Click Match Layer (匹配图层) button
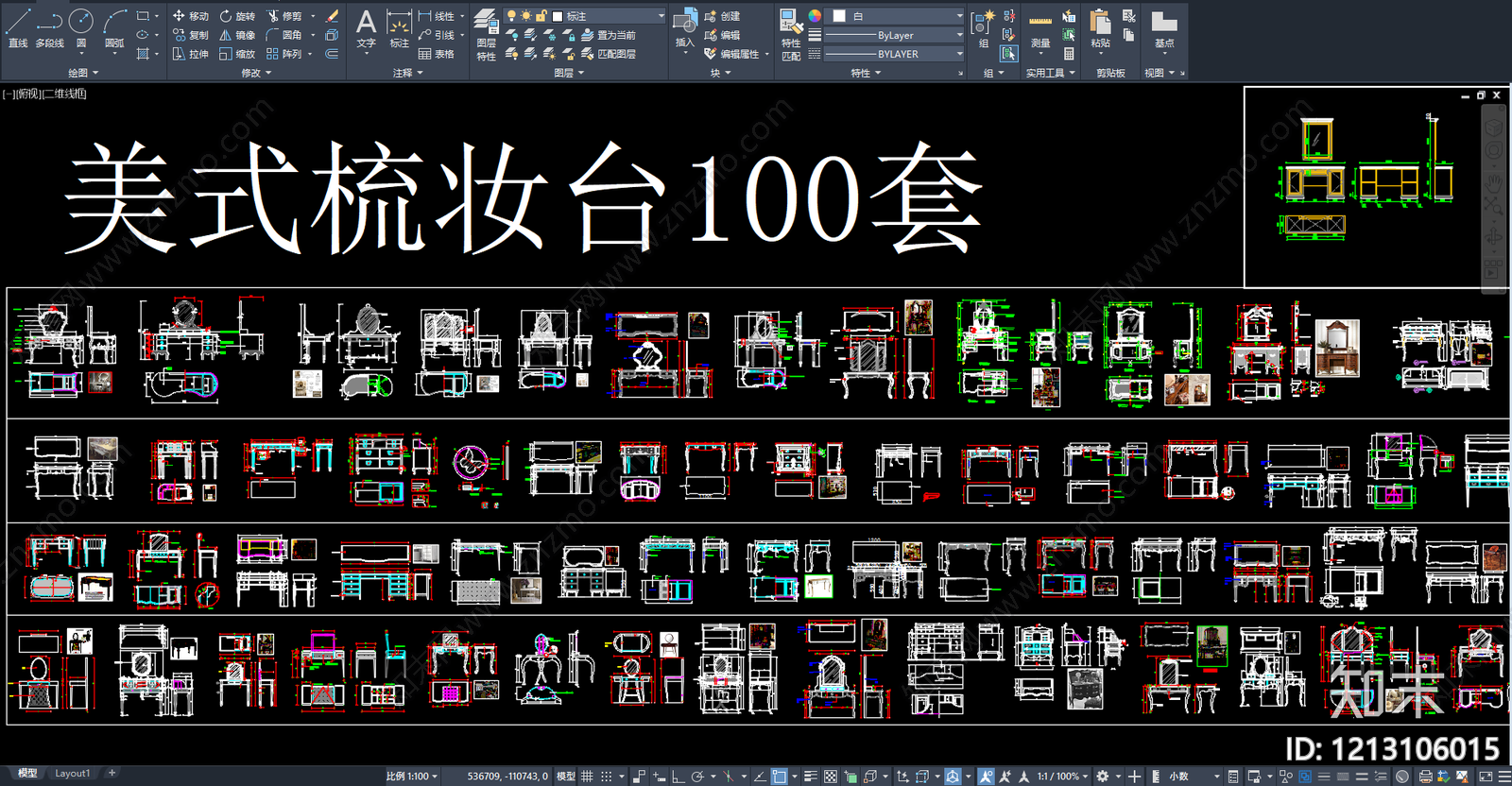This screenshot has height=786, width=1512. click(x=609, y=54)
